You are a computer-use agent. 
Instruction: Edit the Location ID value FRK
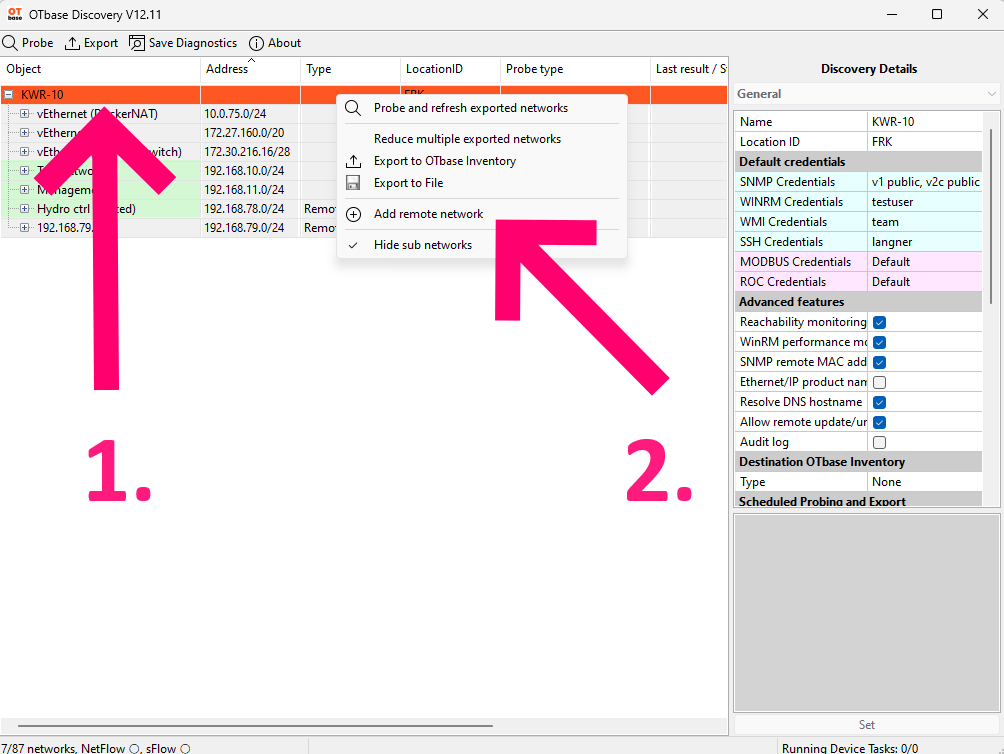925,141
